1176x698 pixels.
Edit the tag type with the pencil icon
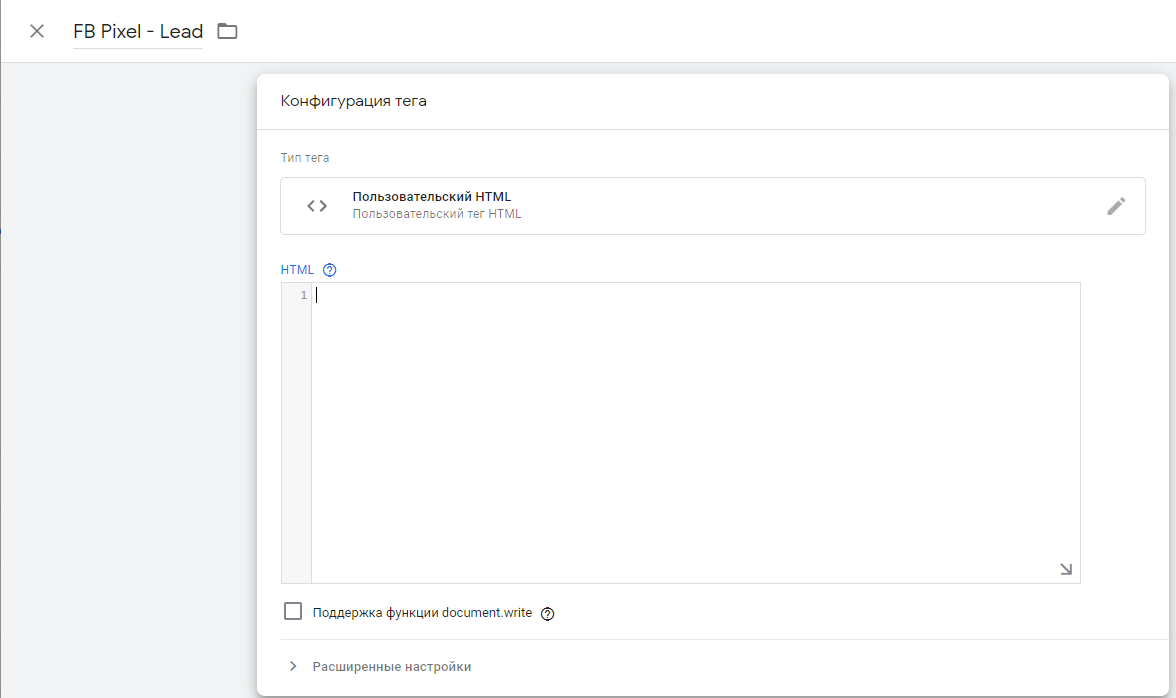pos(1116,206)
